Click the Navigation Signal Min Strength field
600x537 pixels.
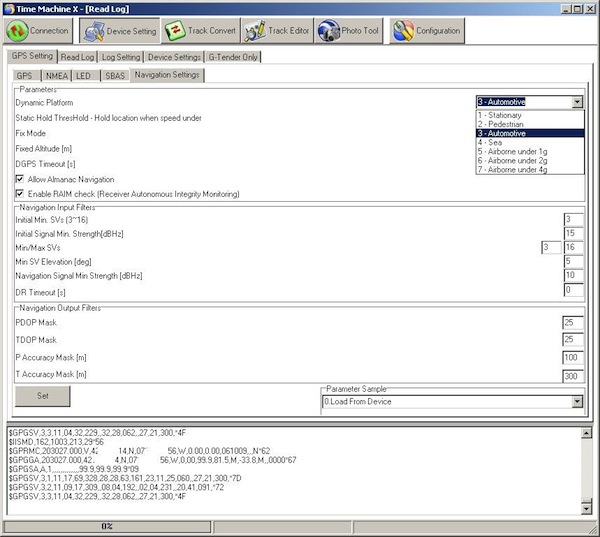pos(573,275)
